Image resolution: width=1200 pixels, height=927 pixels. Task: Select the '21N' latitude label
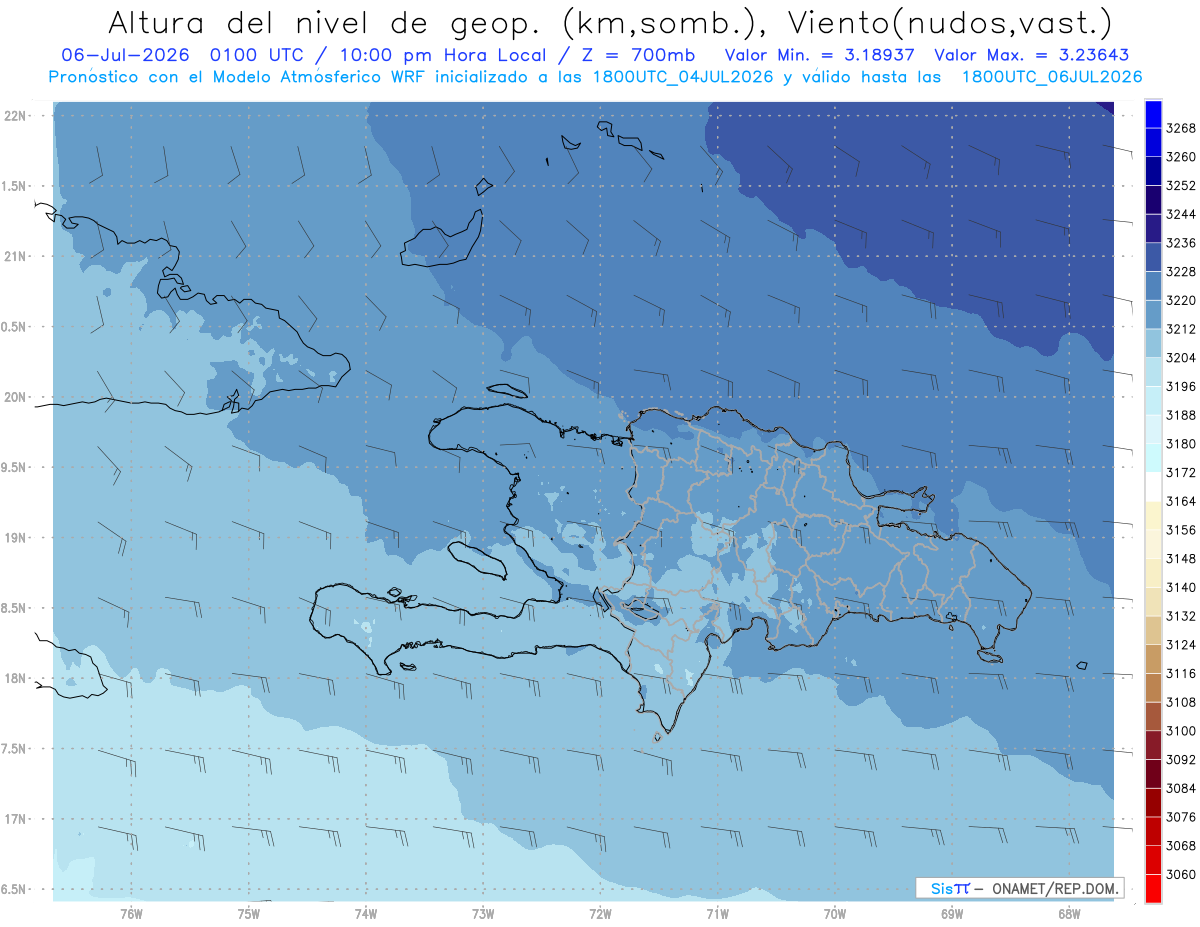(x=15, y=257)
